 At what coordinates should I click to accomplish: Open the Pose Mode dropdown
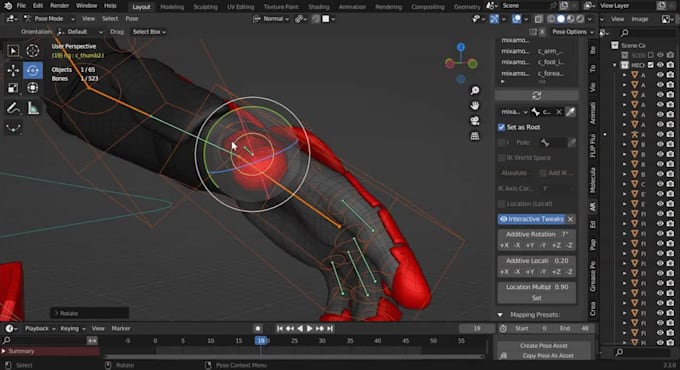click(49, 19)
